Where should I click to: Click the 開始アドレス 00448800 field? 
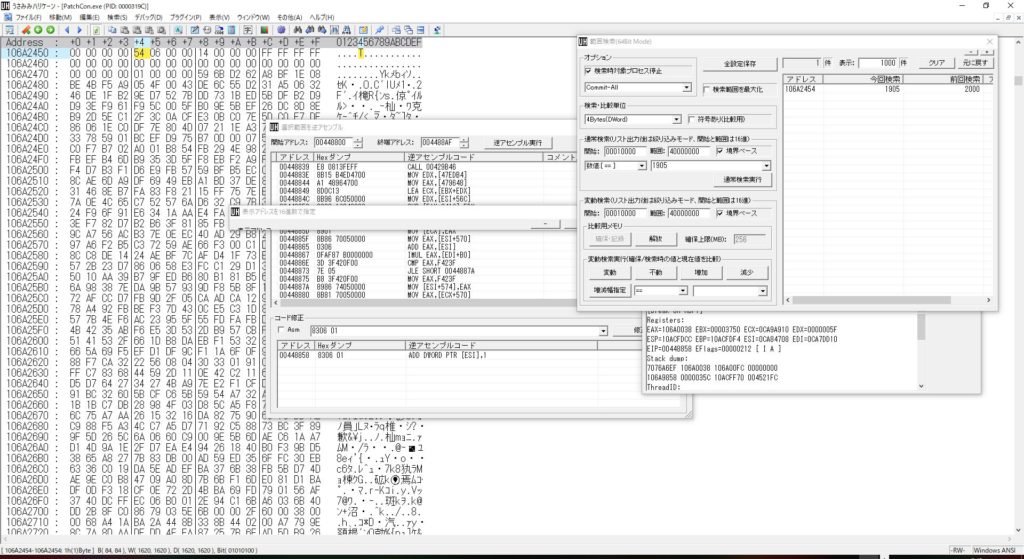[332, 142]
